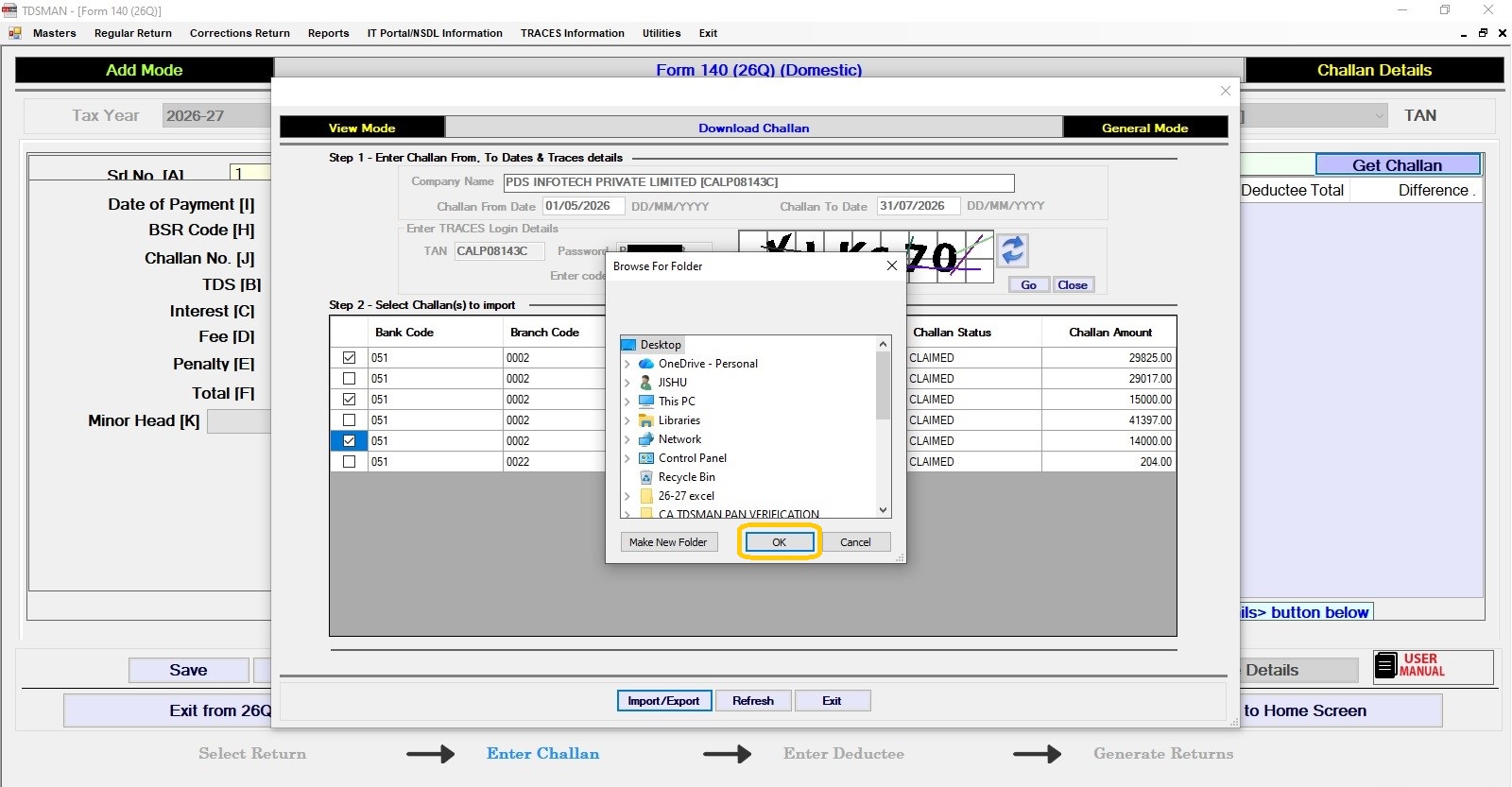Open the TRACES Information menu
Viewport: 1512px width, 787px height.
point(573,33)
